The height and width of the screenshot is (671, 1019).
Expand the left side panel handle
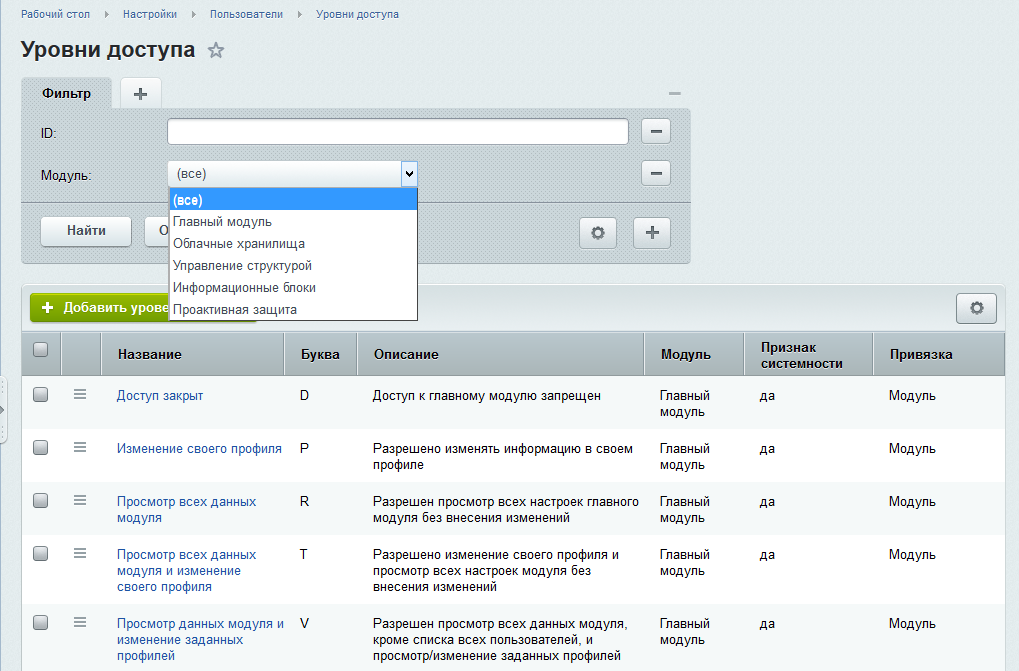click(3, 410)
